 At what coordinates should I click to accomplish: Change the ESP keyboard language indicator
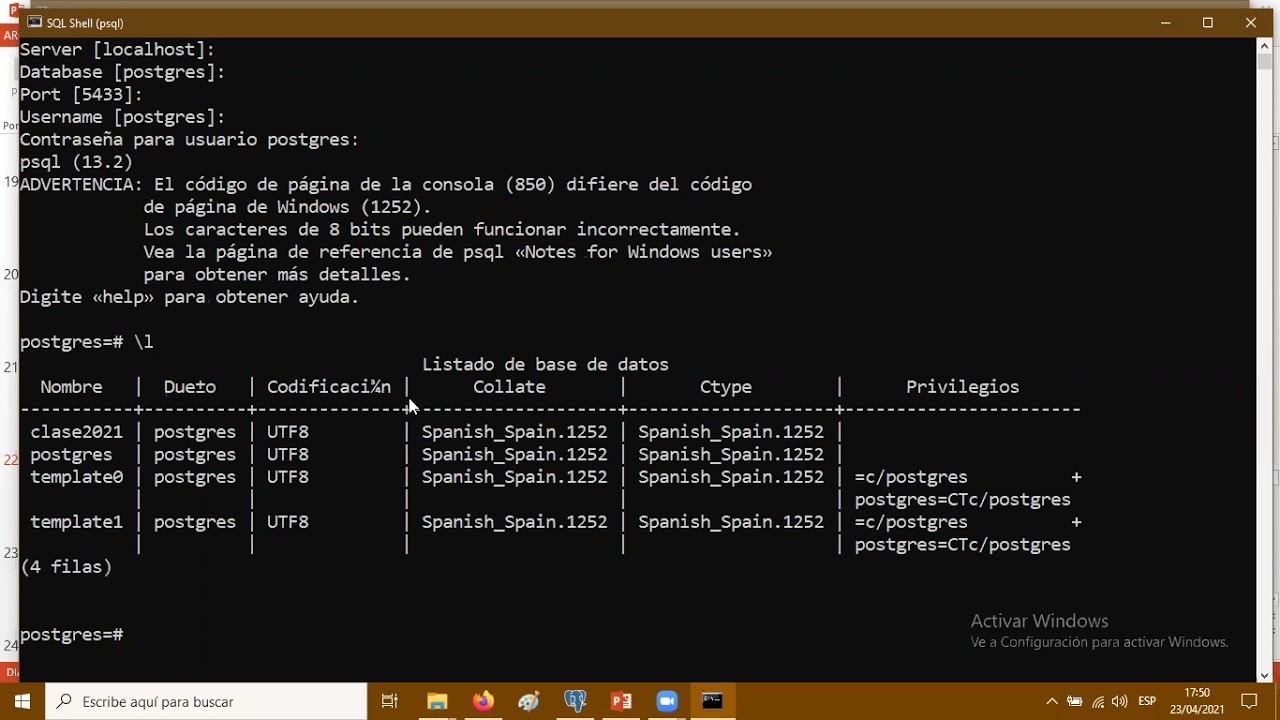click(x=1147, y=702)
